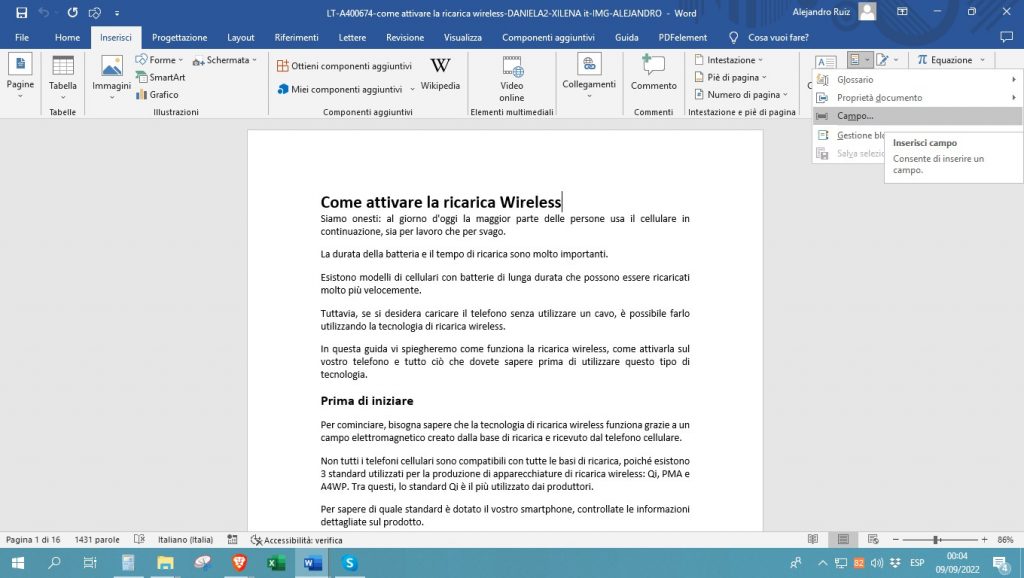Image resolution: width=1024 pixels, height=578 pixels.
Task: Click the zoom slider in status bar
Action: (x=935, y=540)
